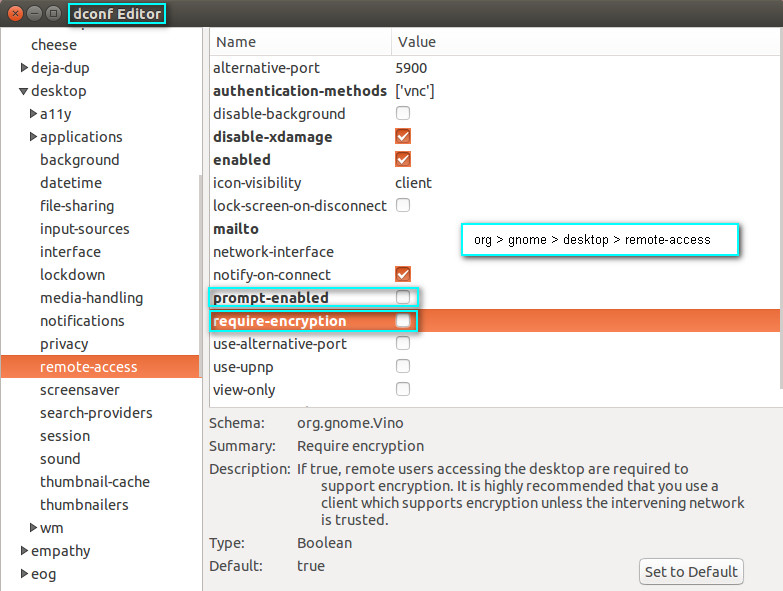The height and width of the screenshot is (591, 783).
Task: Expand the applications tree arrow
Action: click(x=34, y=137)
